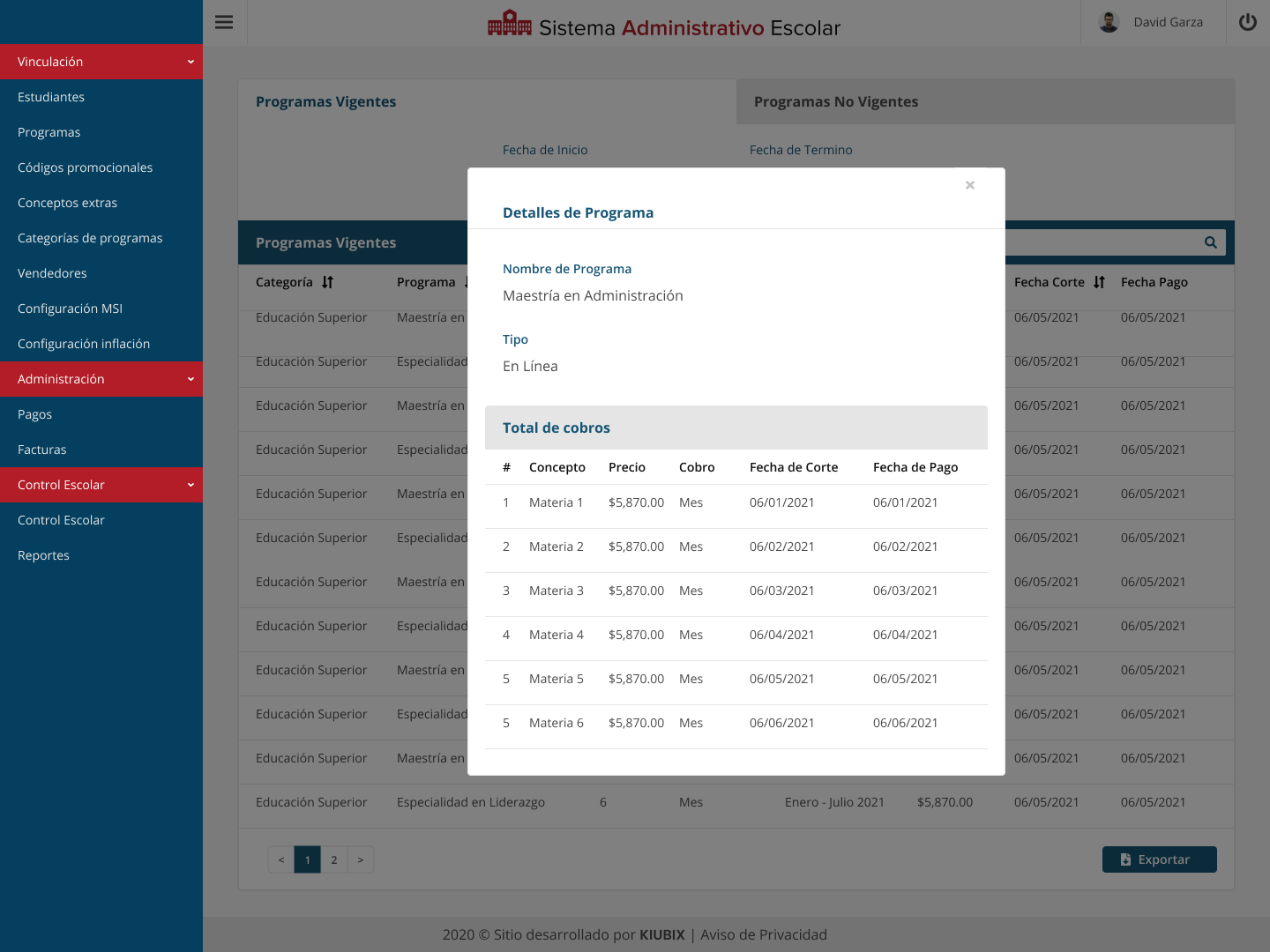Go to next page with the arrow
The height and width of the screenshot is (952, 1270).
pos(361,859)
